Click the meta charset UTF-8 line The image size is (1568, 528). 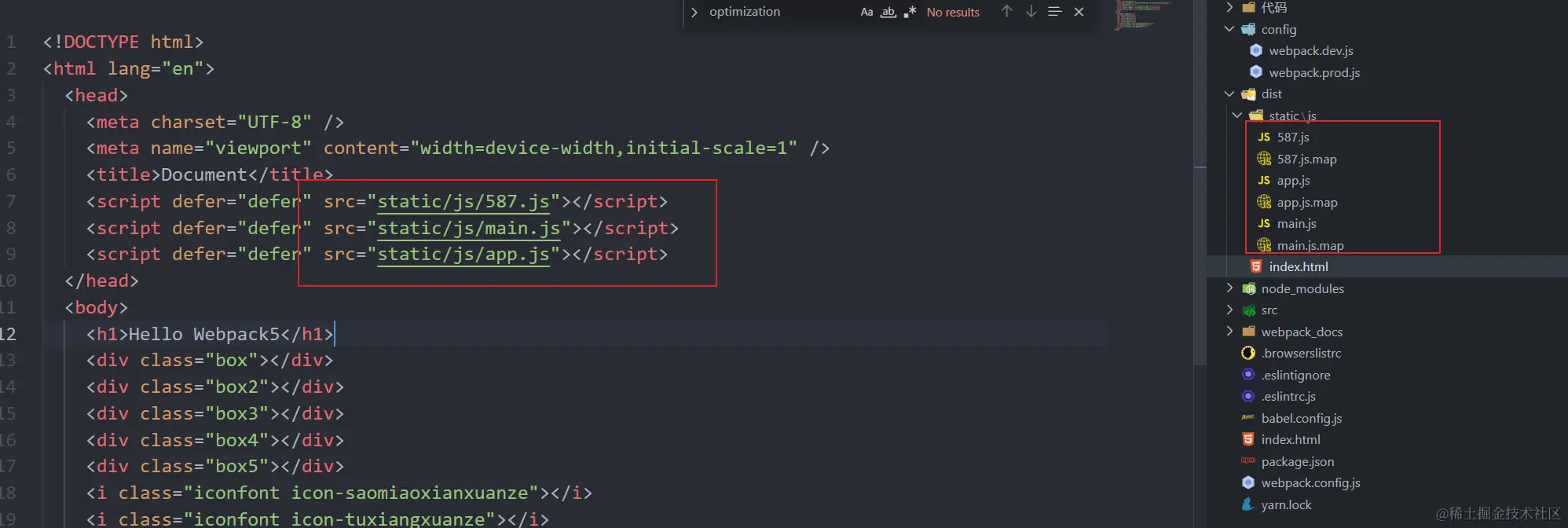(215, 122)
